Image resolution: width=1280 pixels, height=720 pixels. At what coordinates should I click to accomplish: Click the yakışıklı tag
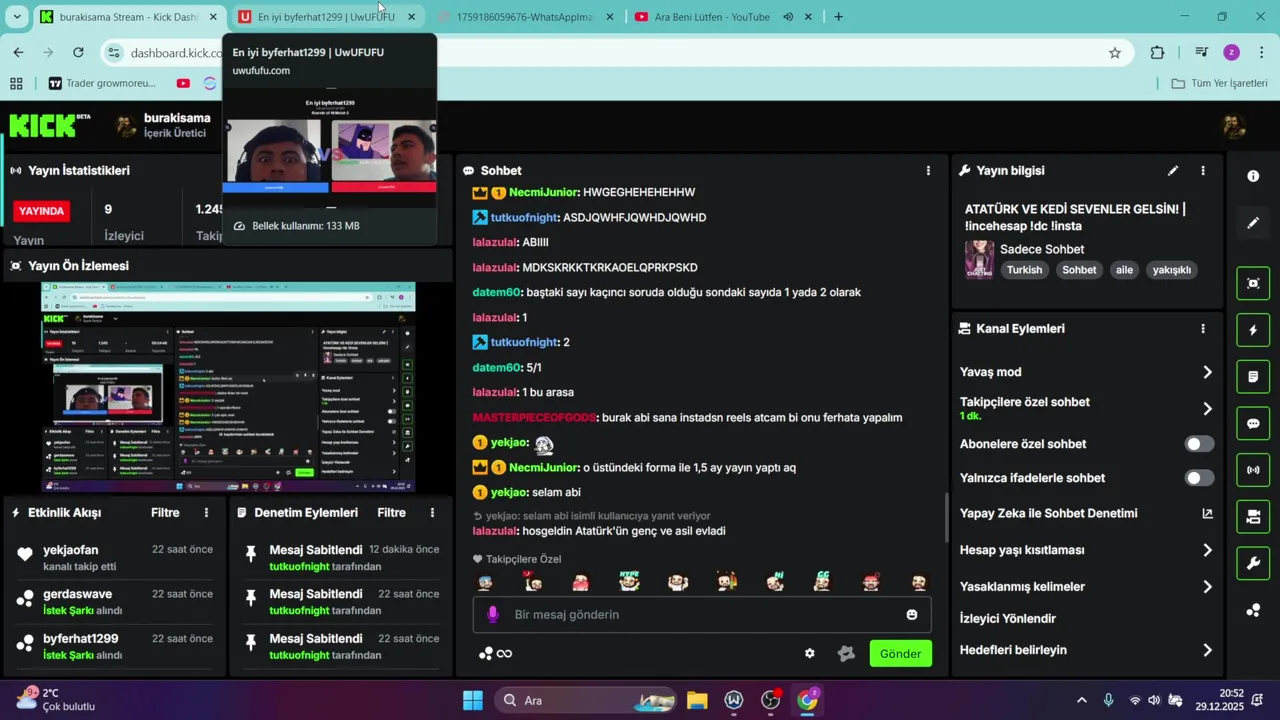[x=1171, y=270]
